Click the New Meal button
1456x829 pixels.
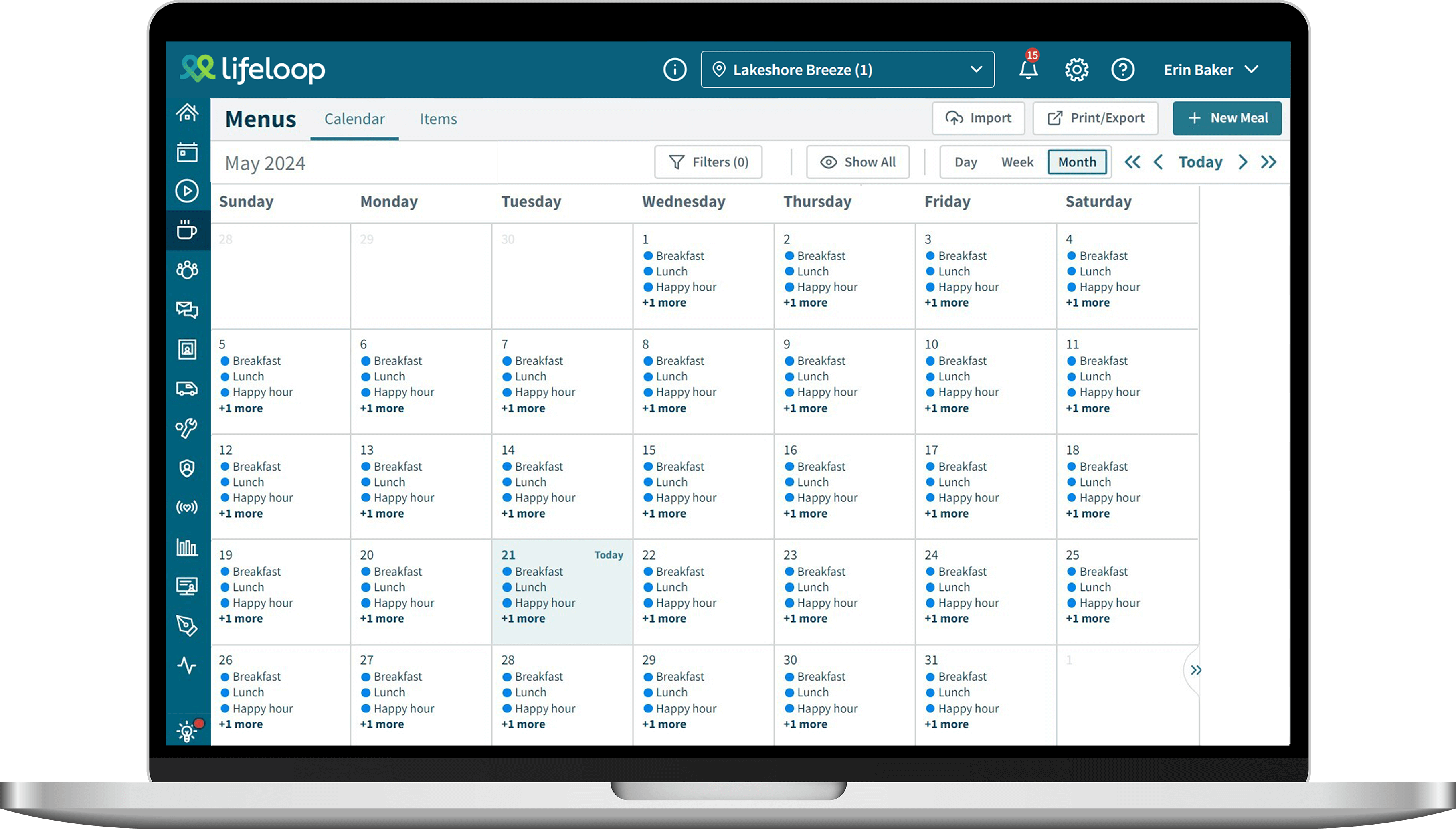coord(1227,118)
